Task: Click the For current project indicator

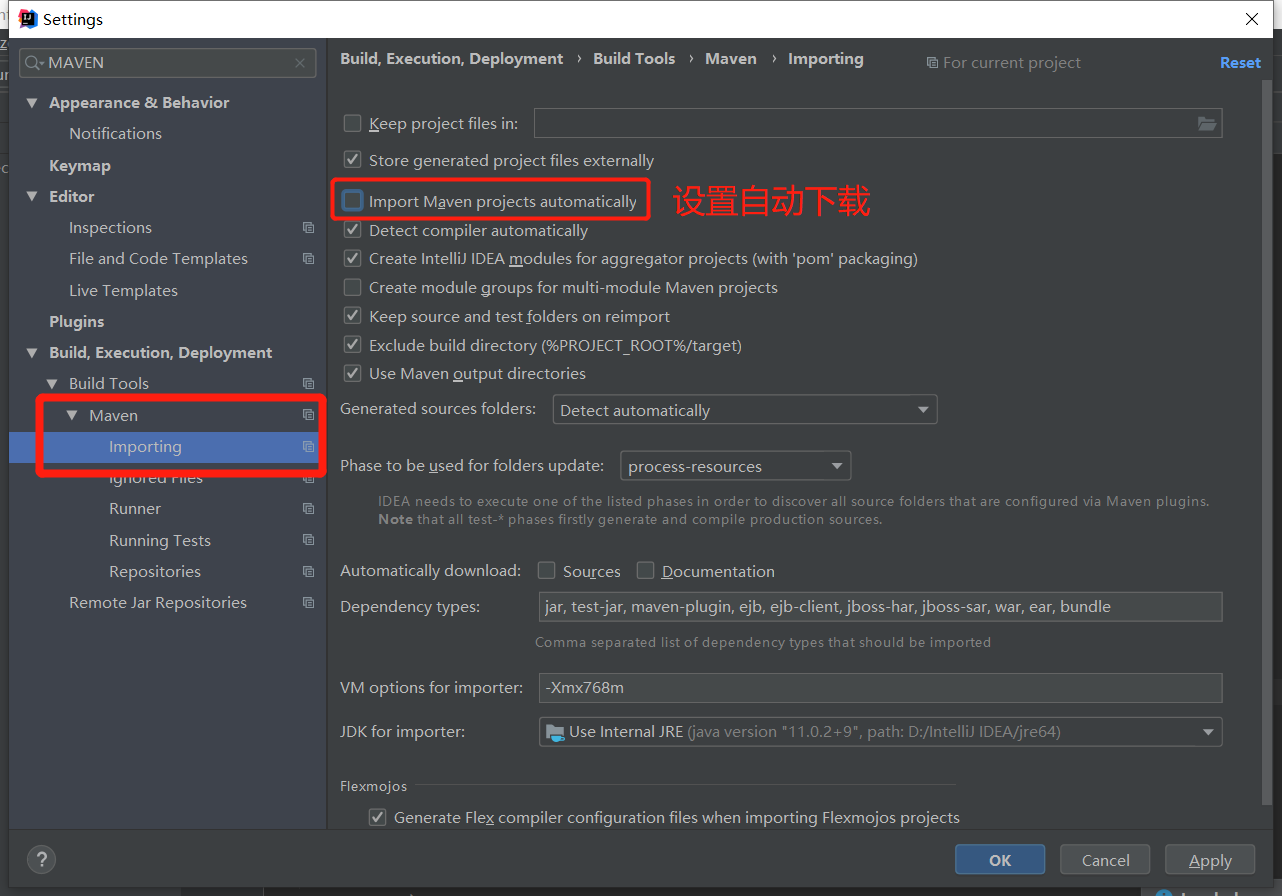Action: pyautogui.click(x=1003, y=63)
